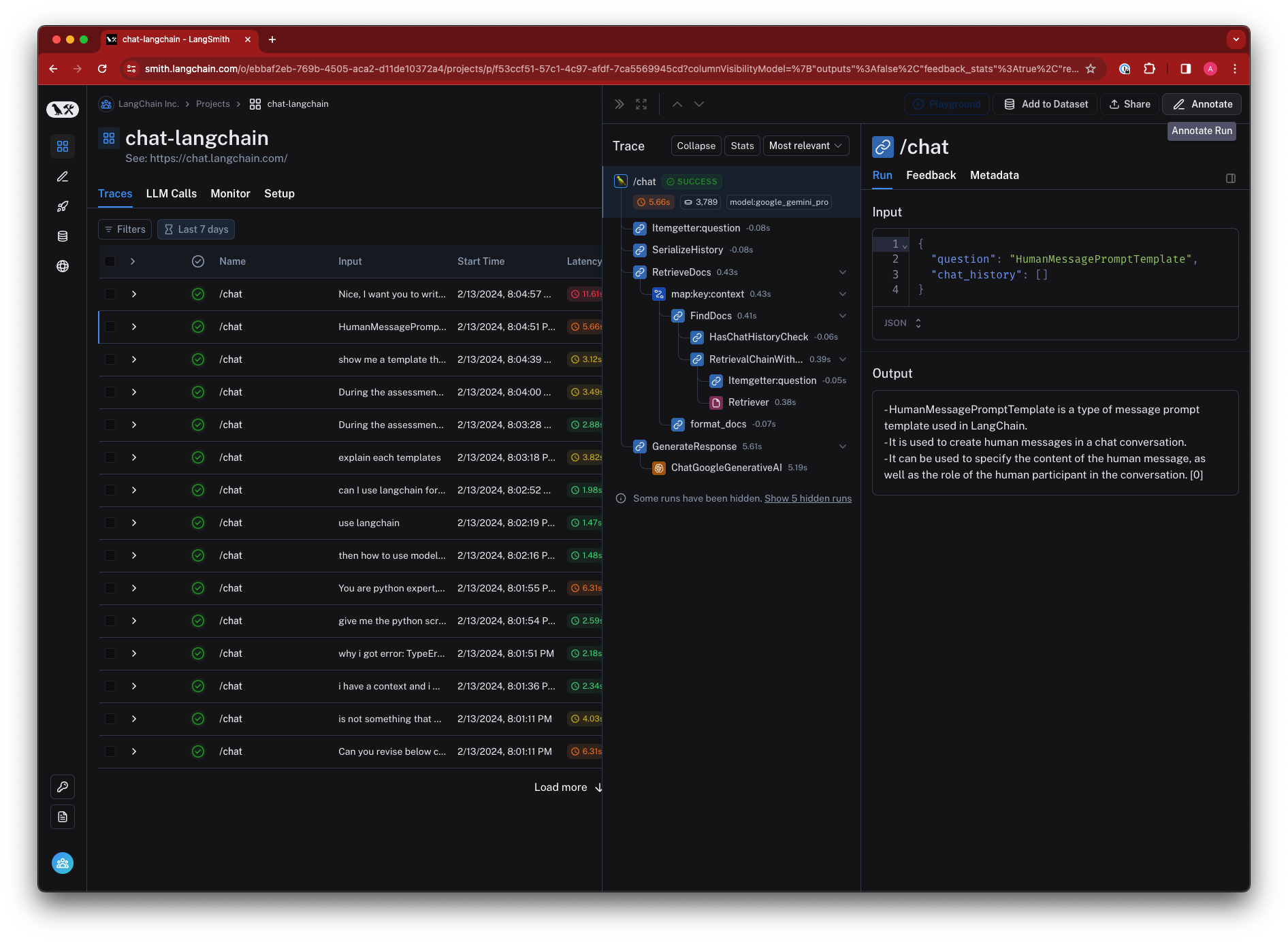Click the ChatGoogleGenerativeAI LLM icon
1288x942 pixels.
[x=659, y=468]
